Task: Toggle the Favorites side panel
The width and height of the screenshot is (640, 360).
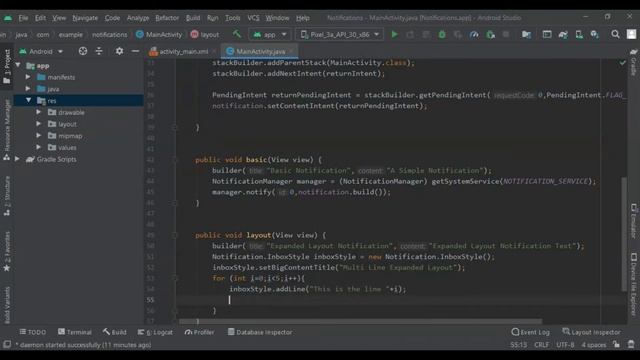Action: (7, 251)
